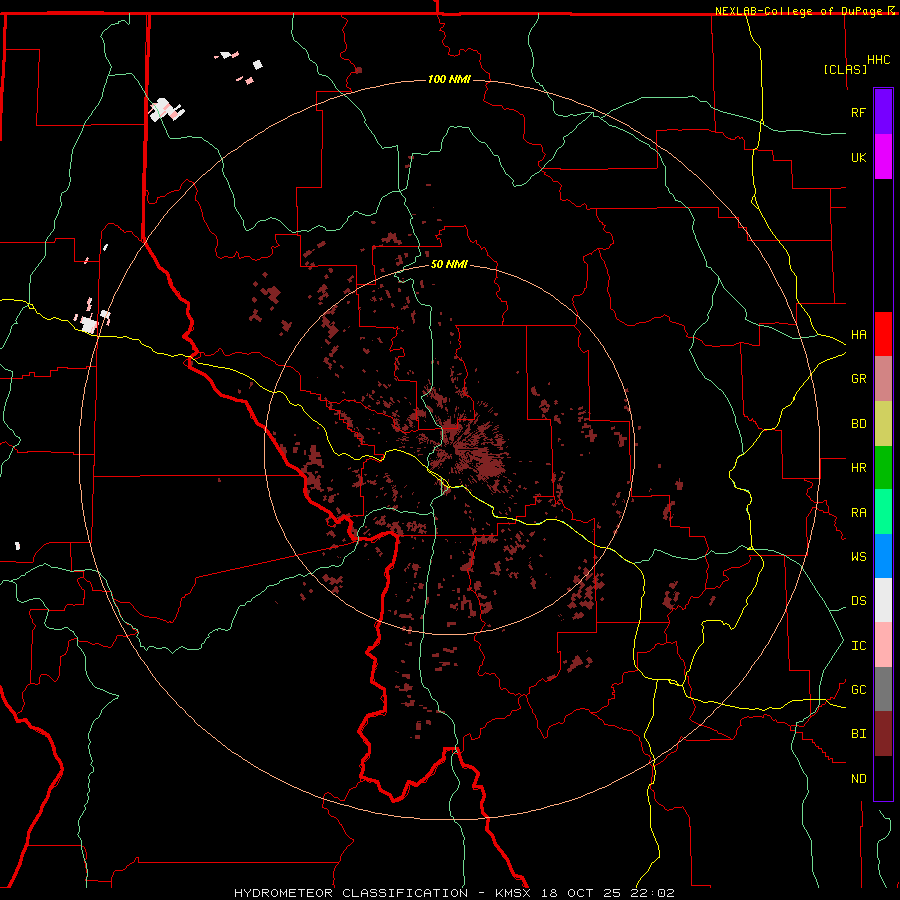Click the HYDROMETEOR CLASSIFICATION title text
900x900 pixels.
point(351,893)
